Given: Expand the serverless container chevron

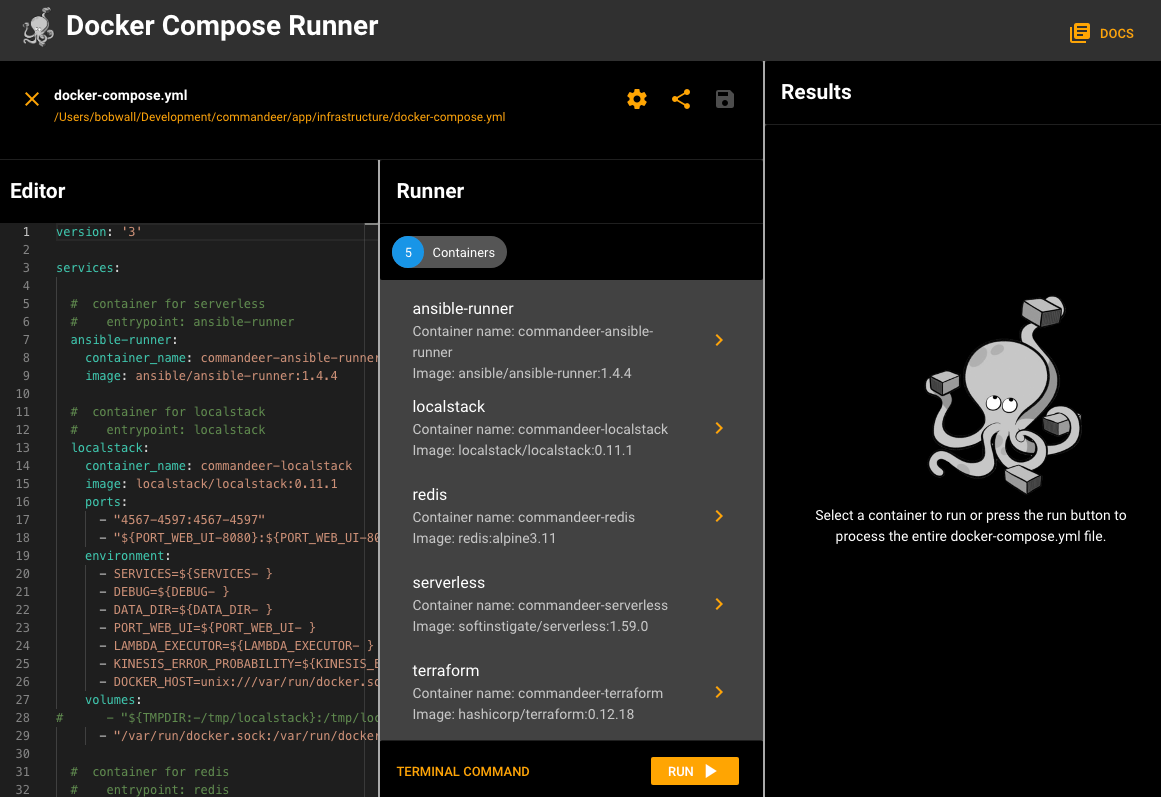Looking at the screenshot, I should click(719, 604).
